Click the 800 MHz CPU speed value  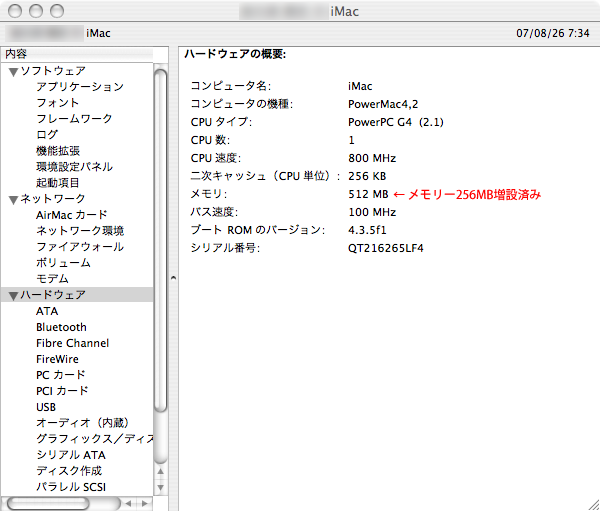point(372,158)
